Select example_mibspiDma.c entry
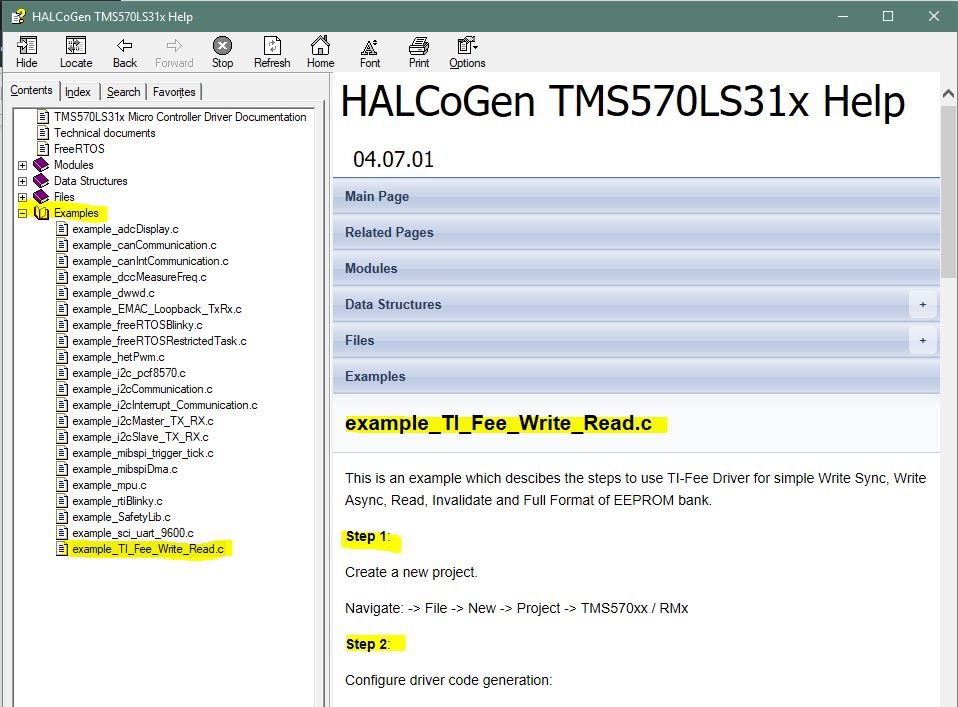The image size is (958, 707). tap(125, 469)
